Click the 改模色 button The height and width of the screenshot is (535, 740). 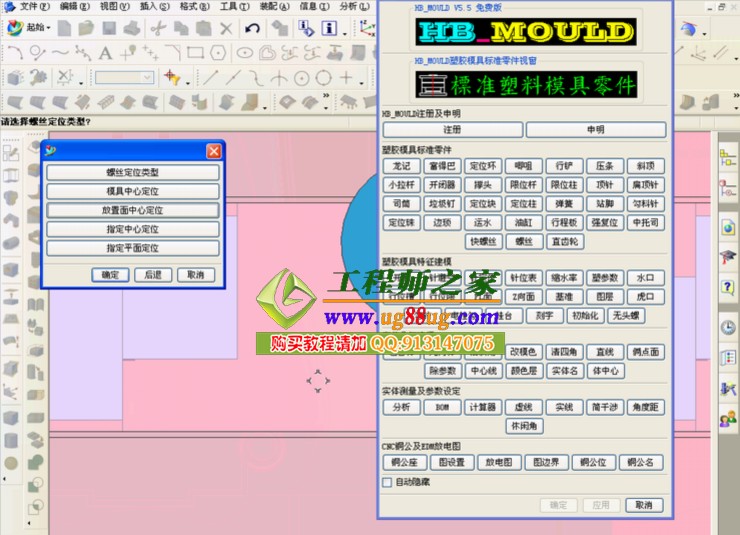pos(524,351)
